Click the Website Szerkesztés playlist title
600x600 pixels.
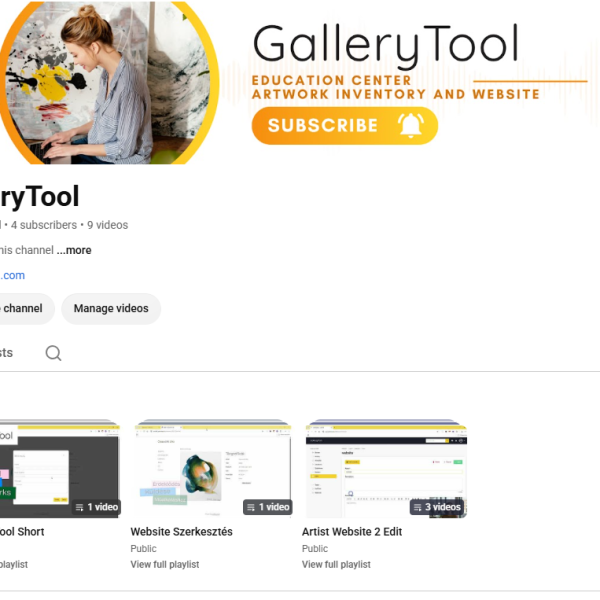pos(181,532)
